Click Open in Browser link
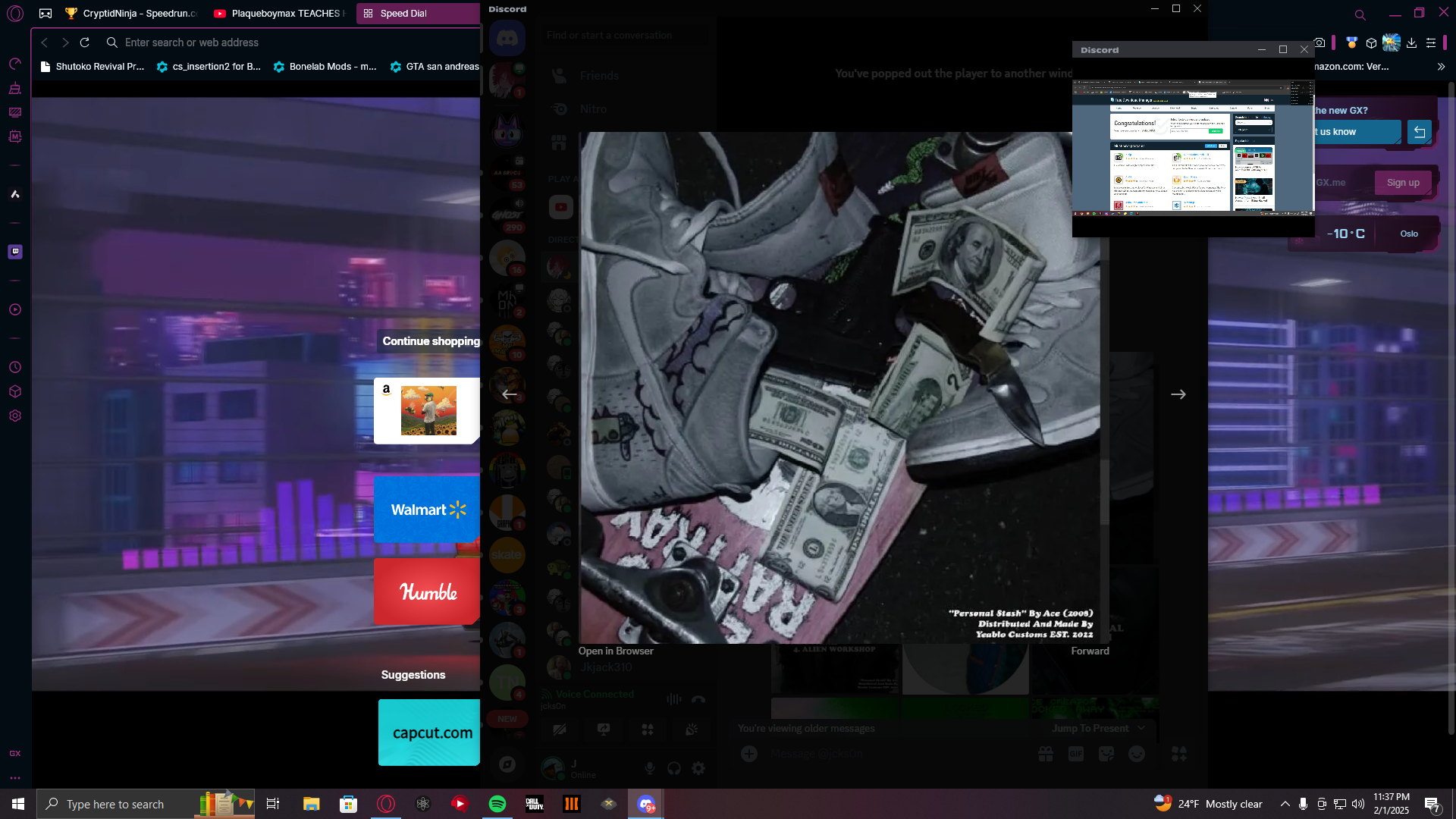The width and height of the screenshot is (1456, 819). [x=615, y=651]
